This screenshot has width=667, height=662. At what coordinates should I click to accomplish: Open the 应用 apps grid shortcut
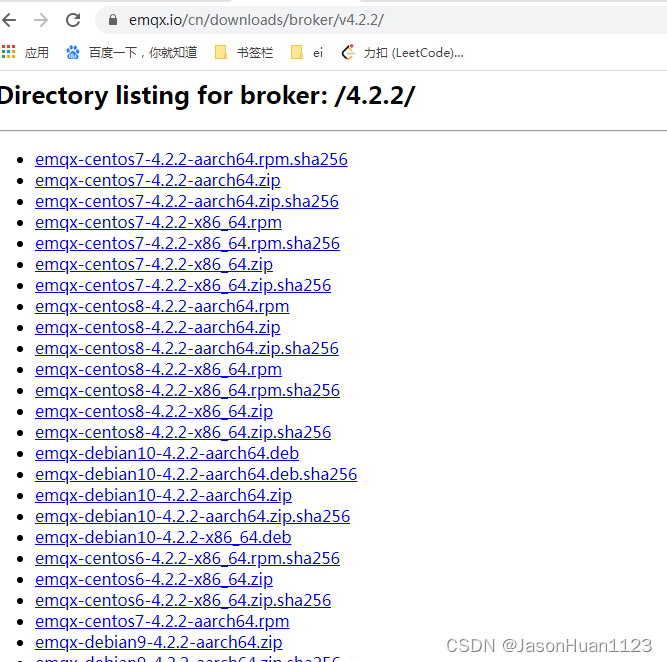point(25,52)
